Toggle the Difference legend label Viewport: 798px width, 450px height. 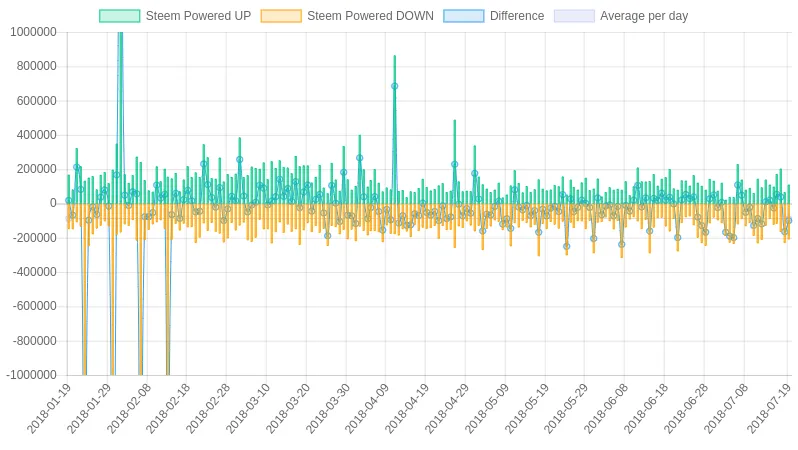(x=517, y=16)
